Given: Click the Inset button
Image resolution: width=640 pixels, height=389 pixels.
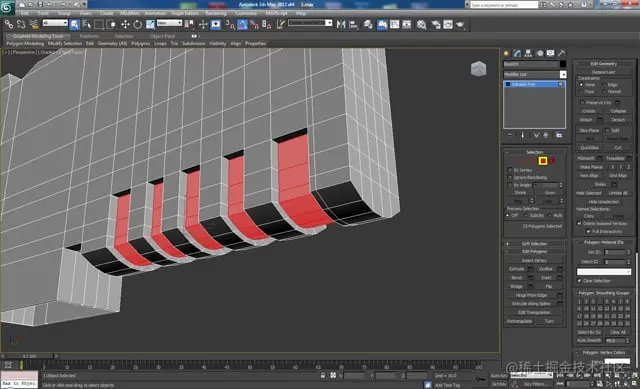Looking at the screenshot, I should pos(546,278).
